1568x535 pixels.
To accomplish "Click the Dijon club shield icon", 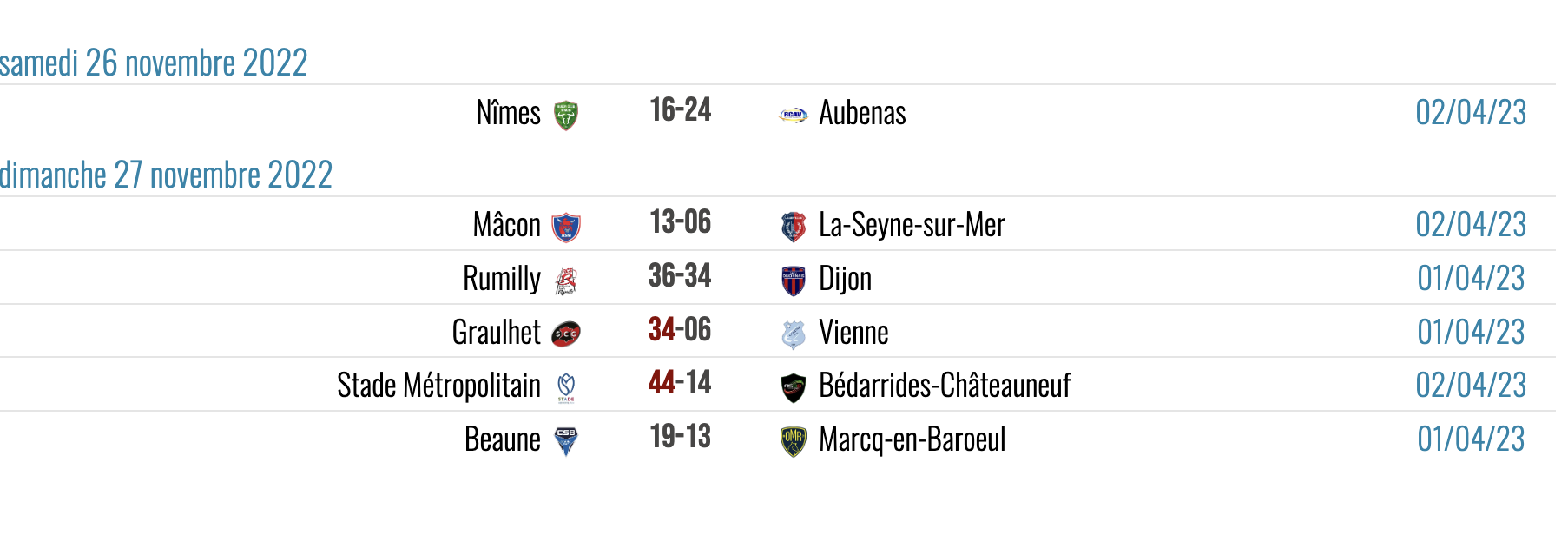I will click(793, 281).
